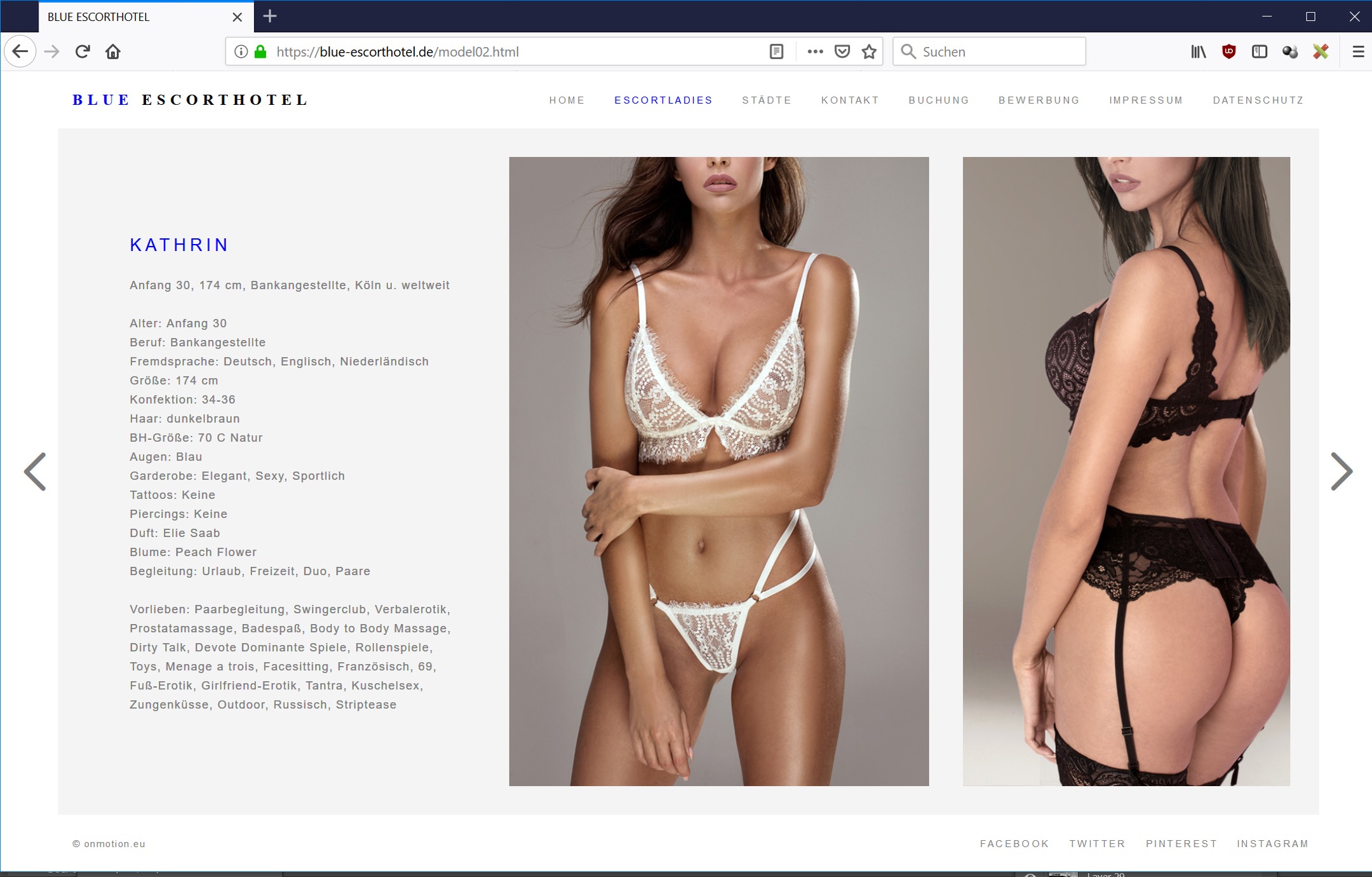
Task: Click the Suchen search field
Action: (989, 51)
